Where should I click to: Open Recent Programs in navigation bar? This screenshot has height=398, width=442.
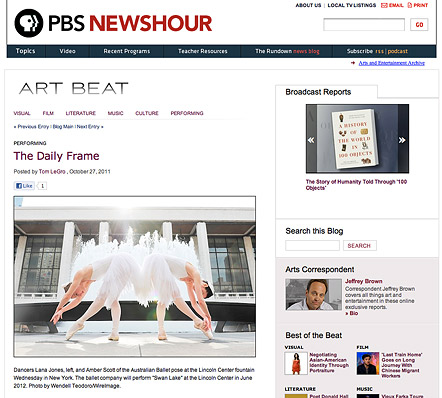[127, 51]
